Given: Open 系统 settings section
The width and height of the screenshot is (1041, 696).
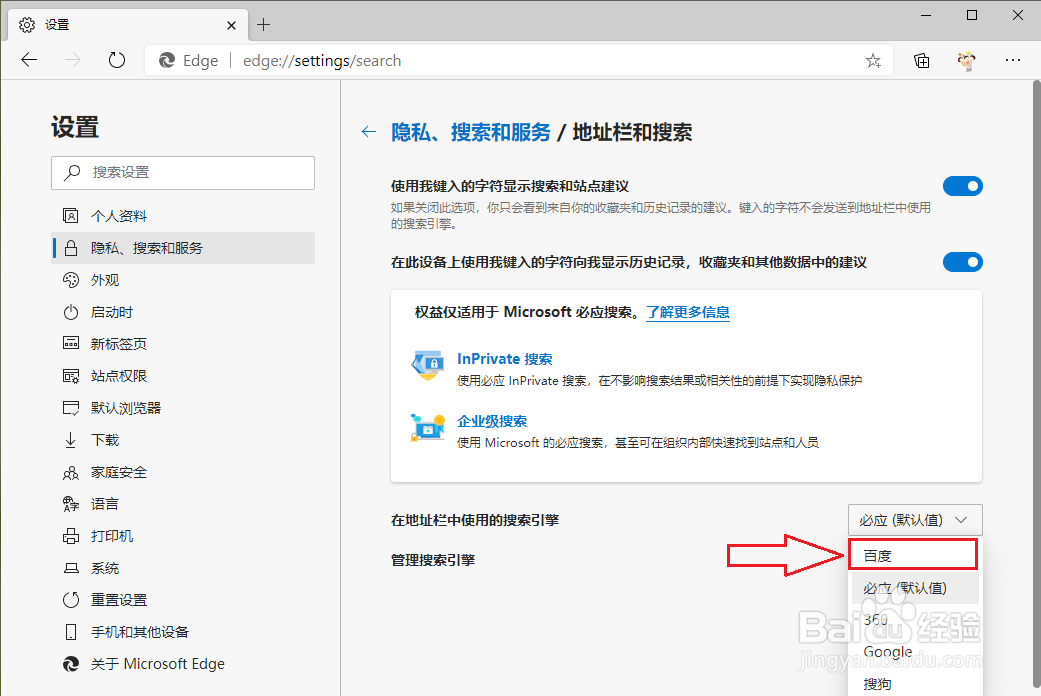Looking at the screenshot, I should click(183, 568).
